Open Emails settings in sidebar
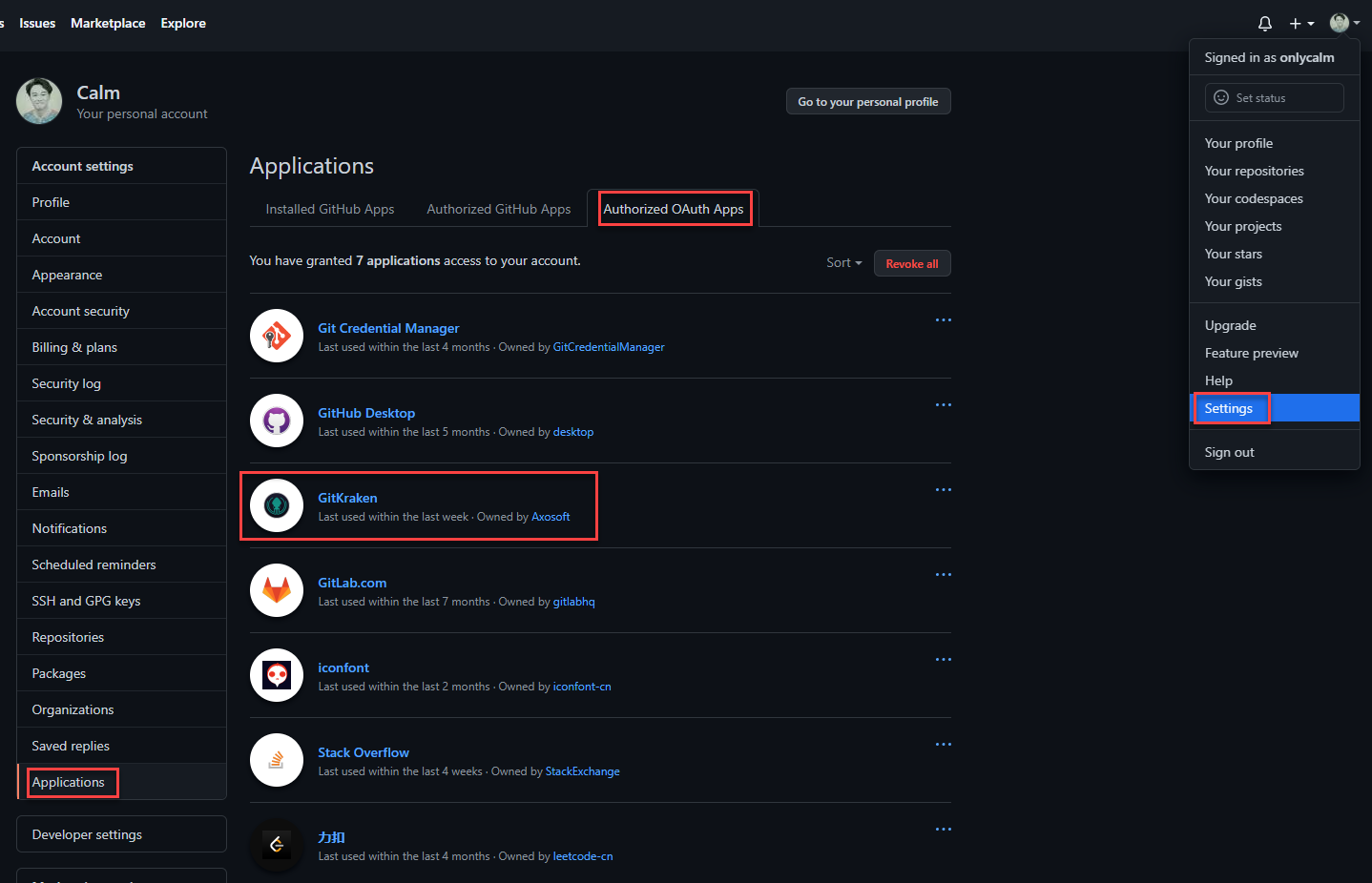 tap(122, 492)
